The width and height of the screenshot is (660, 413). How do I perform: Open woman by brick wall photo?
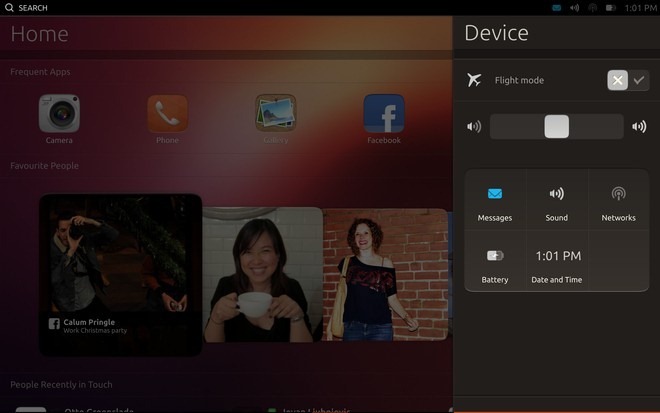click(x=385, y=274)
